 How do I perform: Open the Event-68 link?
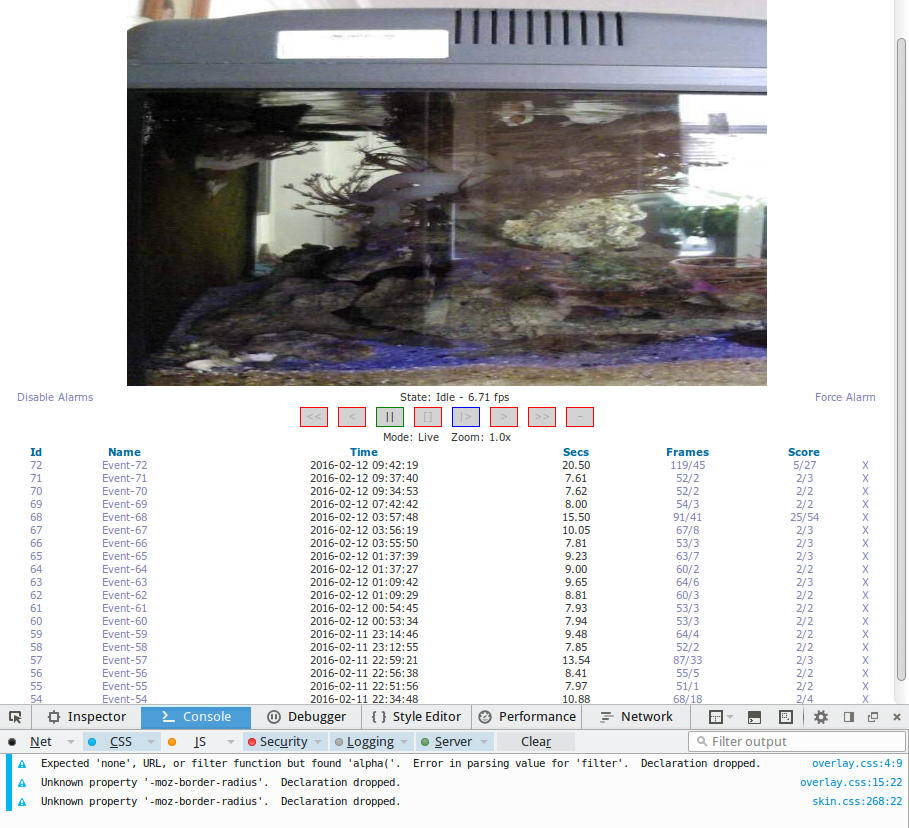(125, 517)
